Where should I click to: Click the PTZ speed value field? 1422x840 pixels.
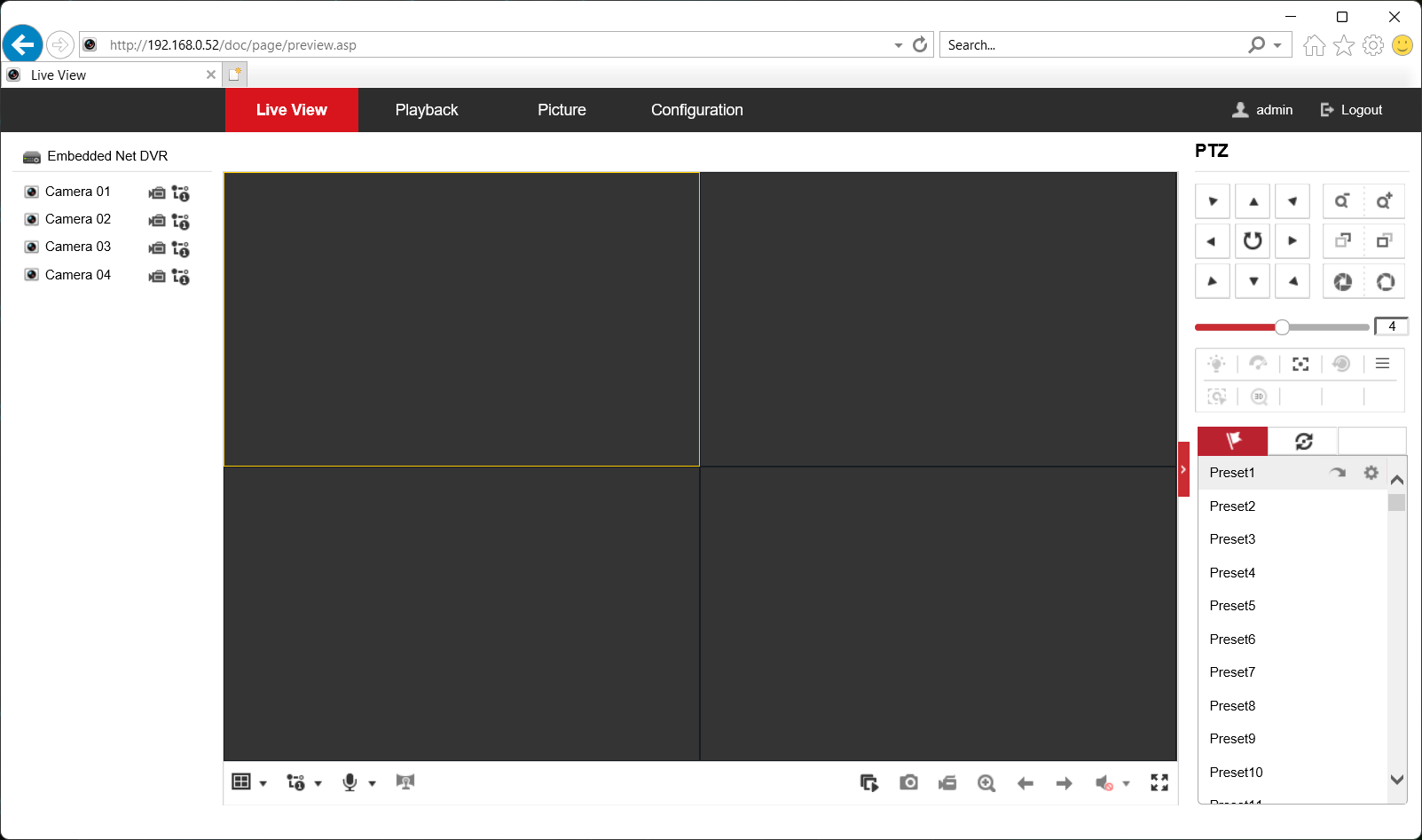click(1391, 326)
